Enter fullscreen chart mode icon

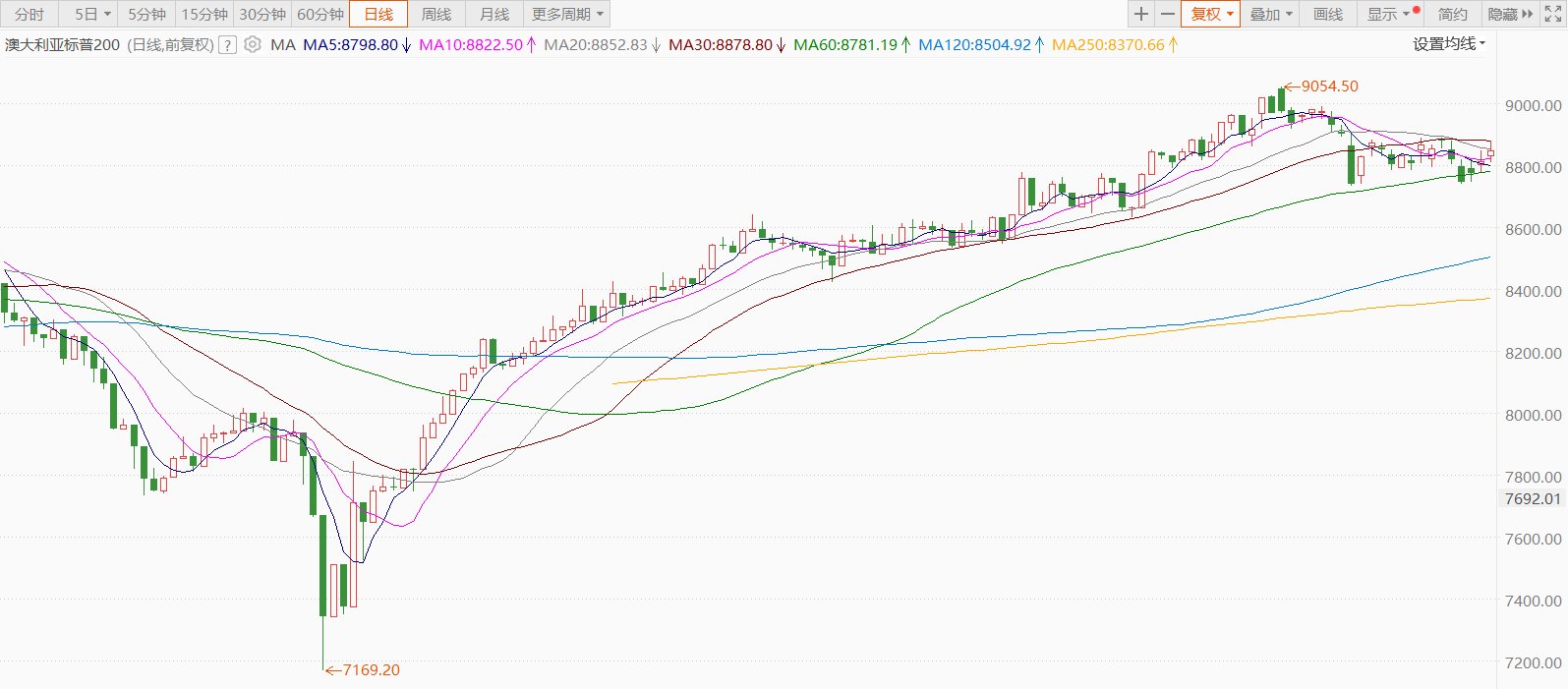1553,14
